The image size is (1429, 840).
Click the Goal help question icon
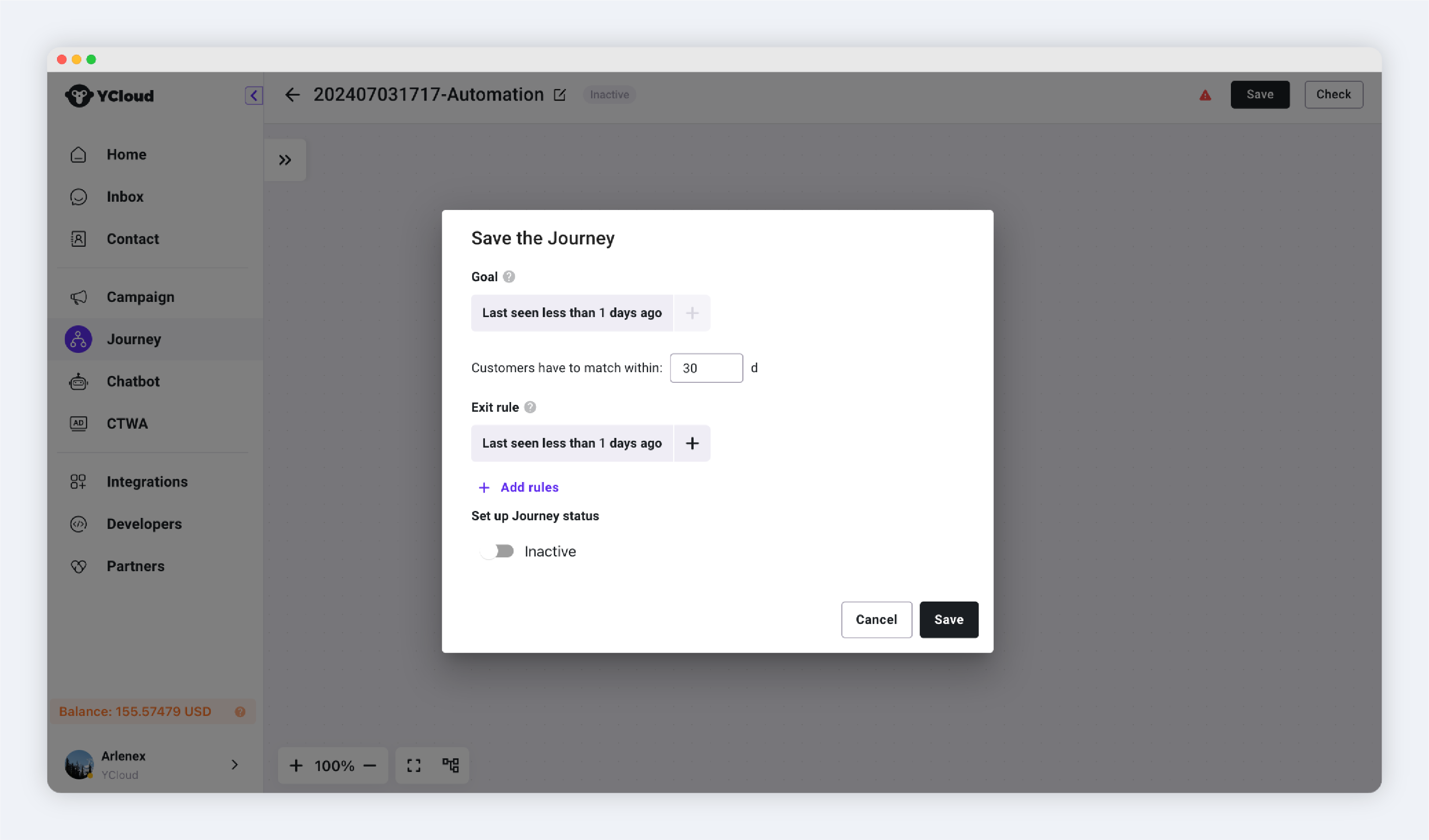coord(509,277)
